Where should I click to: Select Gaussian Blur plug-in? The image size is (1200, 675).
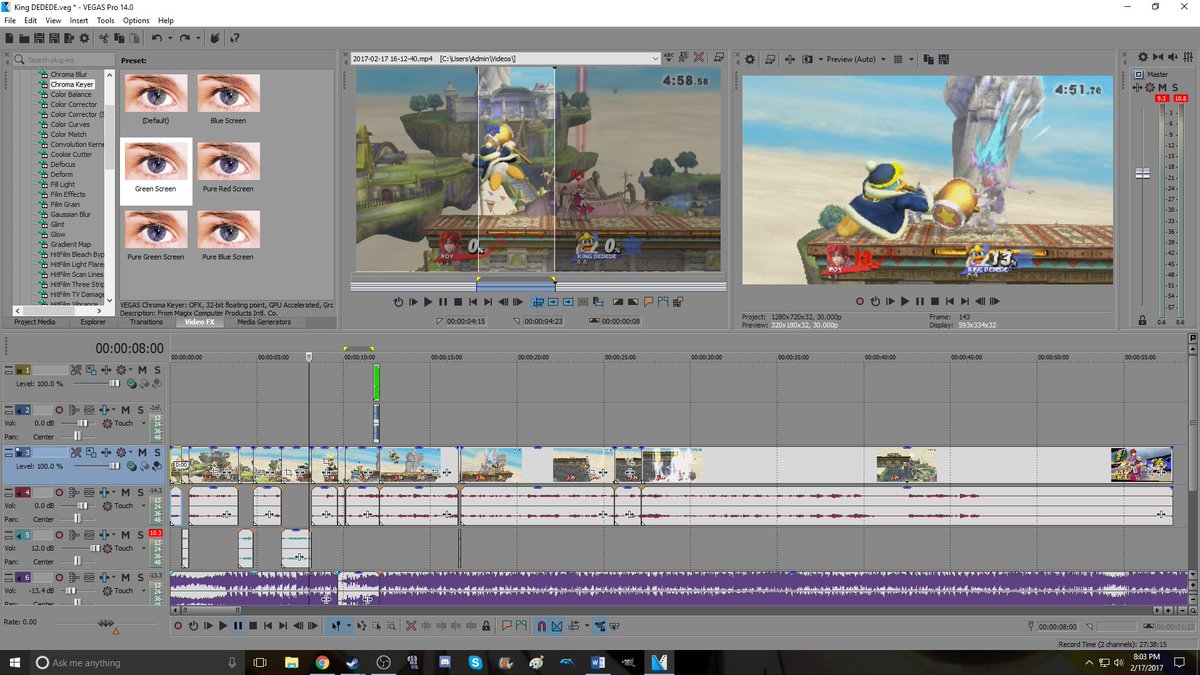(70, 214)
